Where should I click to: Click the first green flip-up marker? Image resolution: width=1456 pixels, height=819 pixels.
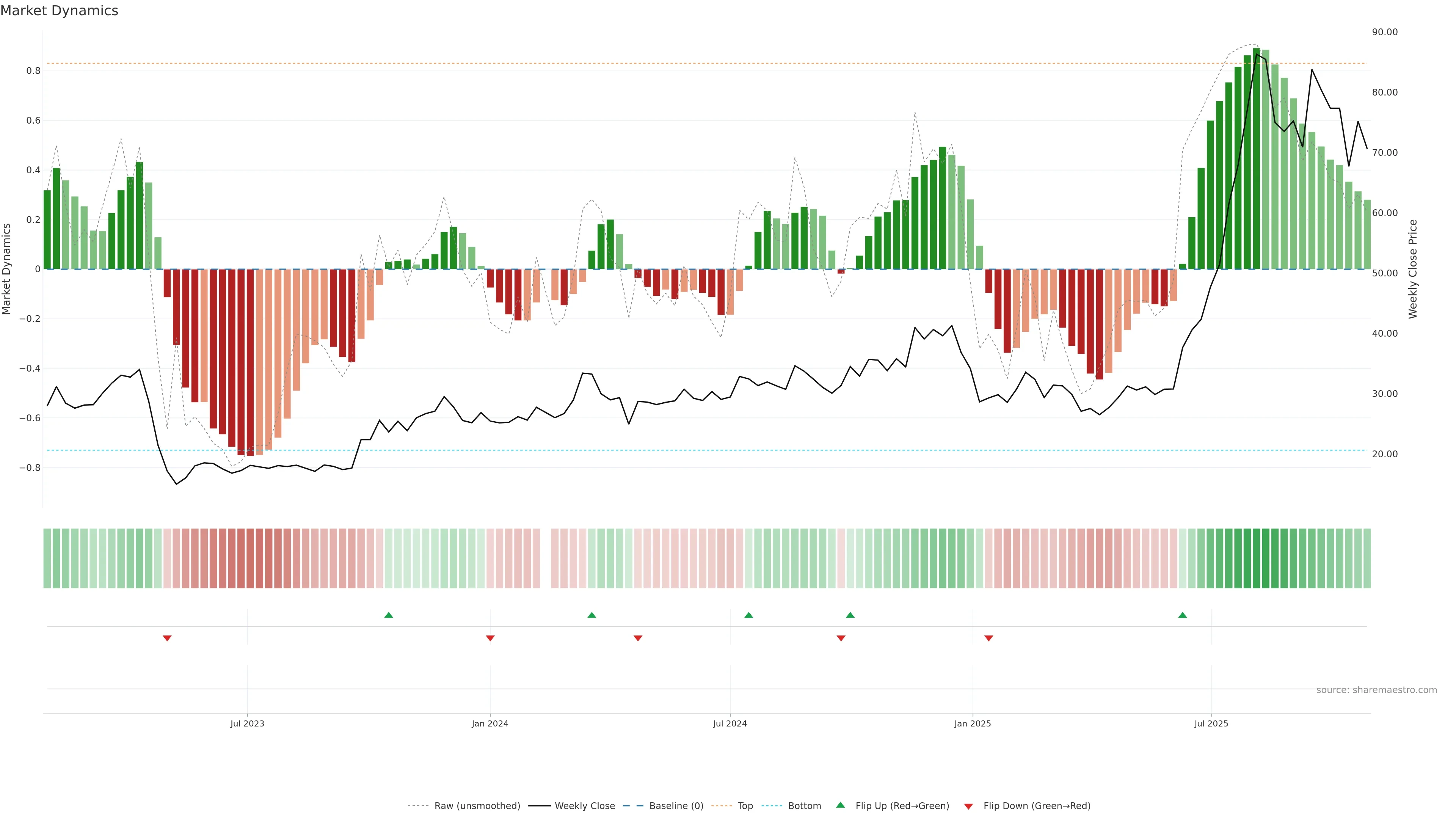388,615
